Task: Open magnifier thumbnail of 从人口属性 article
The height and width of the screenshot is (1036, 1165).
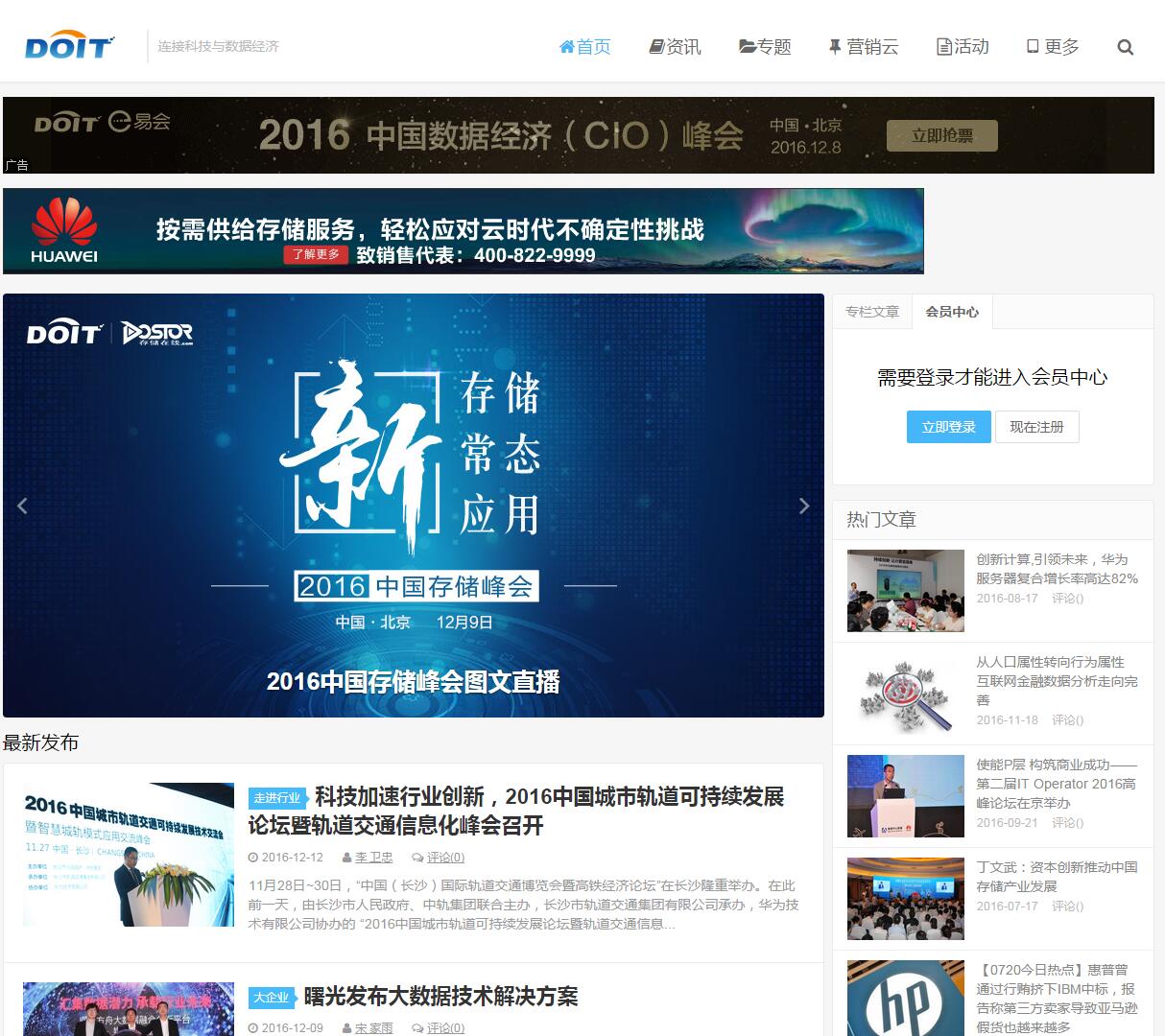Action: click(x=906, y=694)
